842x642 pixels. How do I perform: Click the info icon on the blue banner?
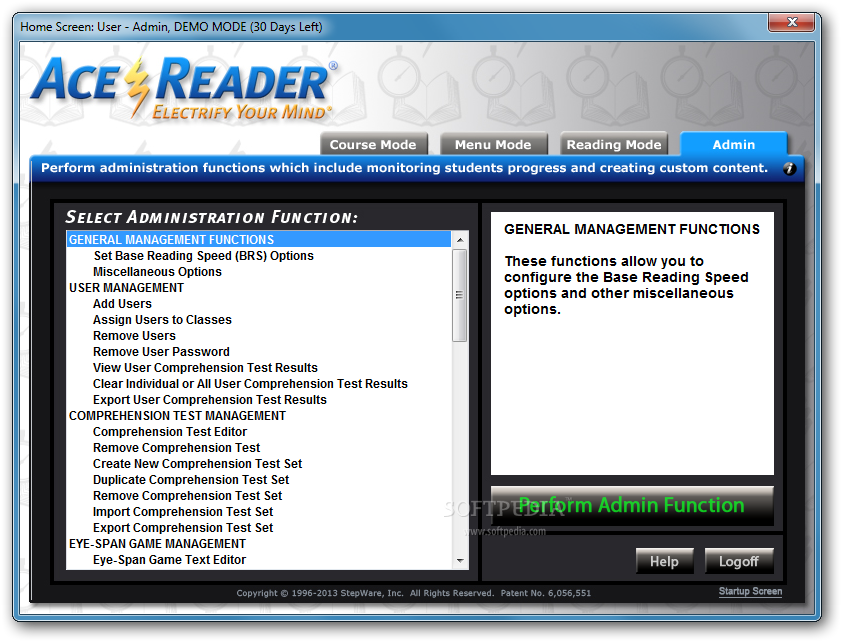pyautogui.click(x=789, y=169)
